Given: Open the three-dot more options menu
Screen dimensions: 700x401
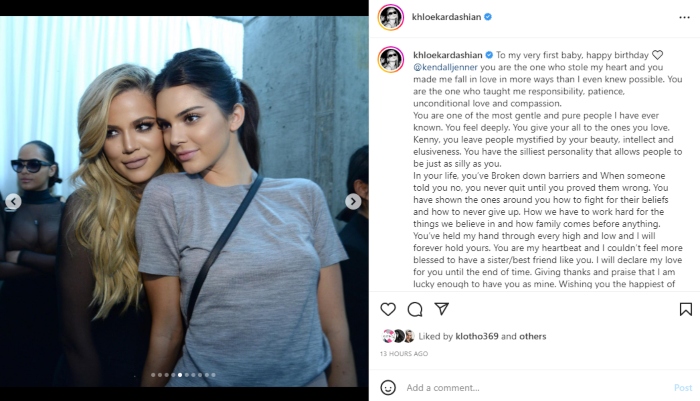Looking at the screenshot, I should (x=684, y=17).
